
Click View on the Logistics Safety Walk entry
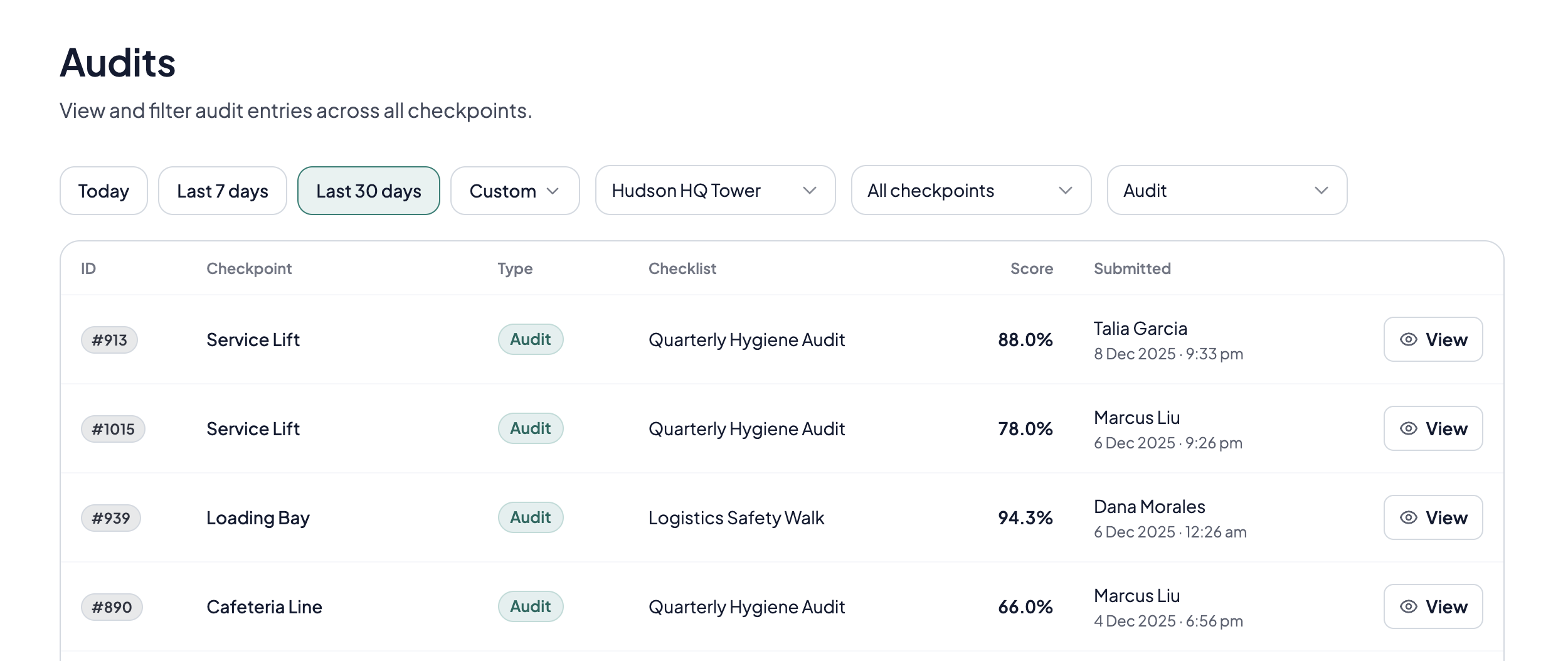click(x=1433, y=517)
